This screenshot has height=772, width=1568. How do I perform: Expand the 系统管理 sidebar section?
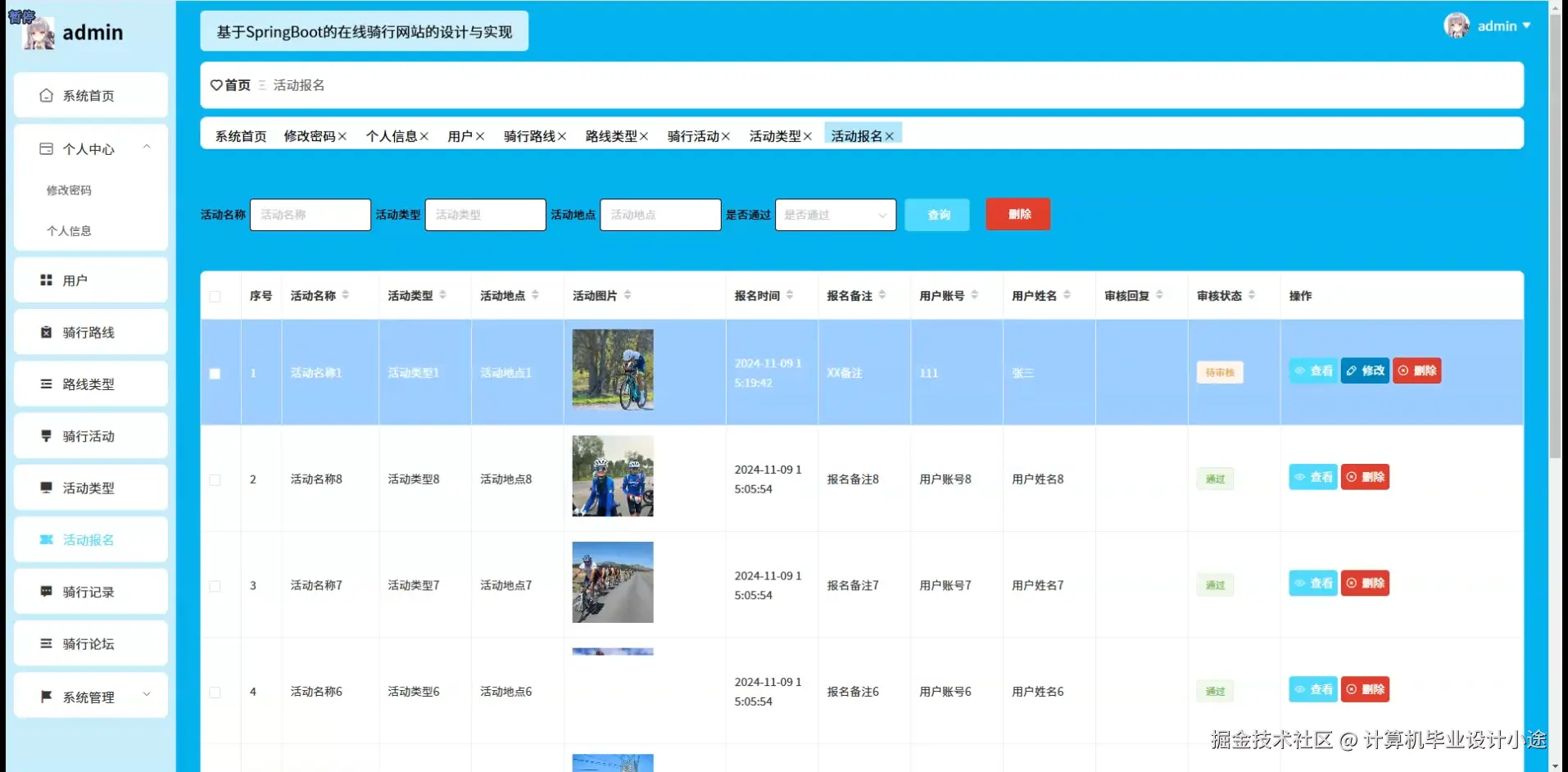pyautogui.click(x=147, y=694)
